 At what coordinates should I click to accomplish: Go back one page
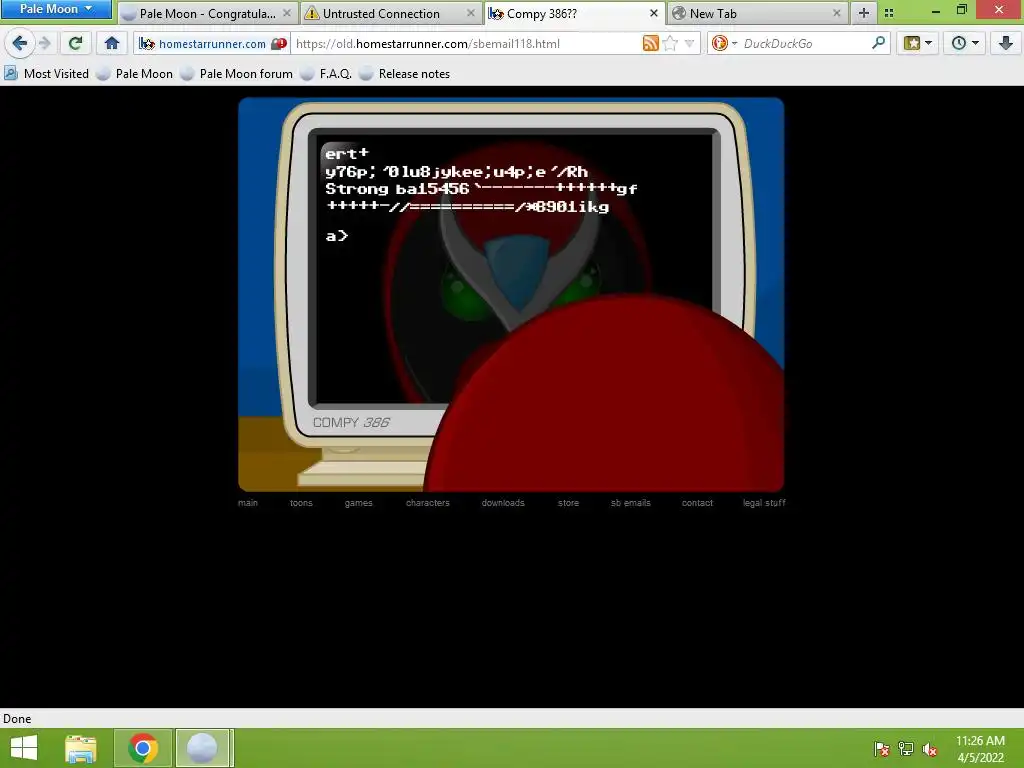pos(20,44)
